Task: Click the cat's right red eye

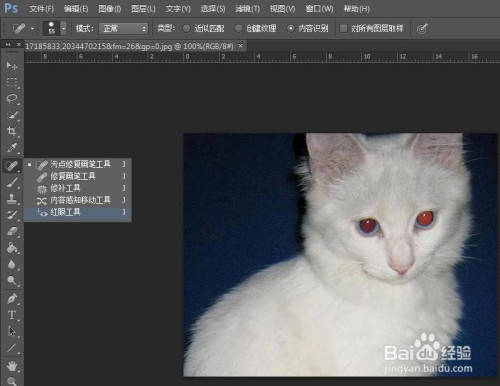Action: coord(425,219)
